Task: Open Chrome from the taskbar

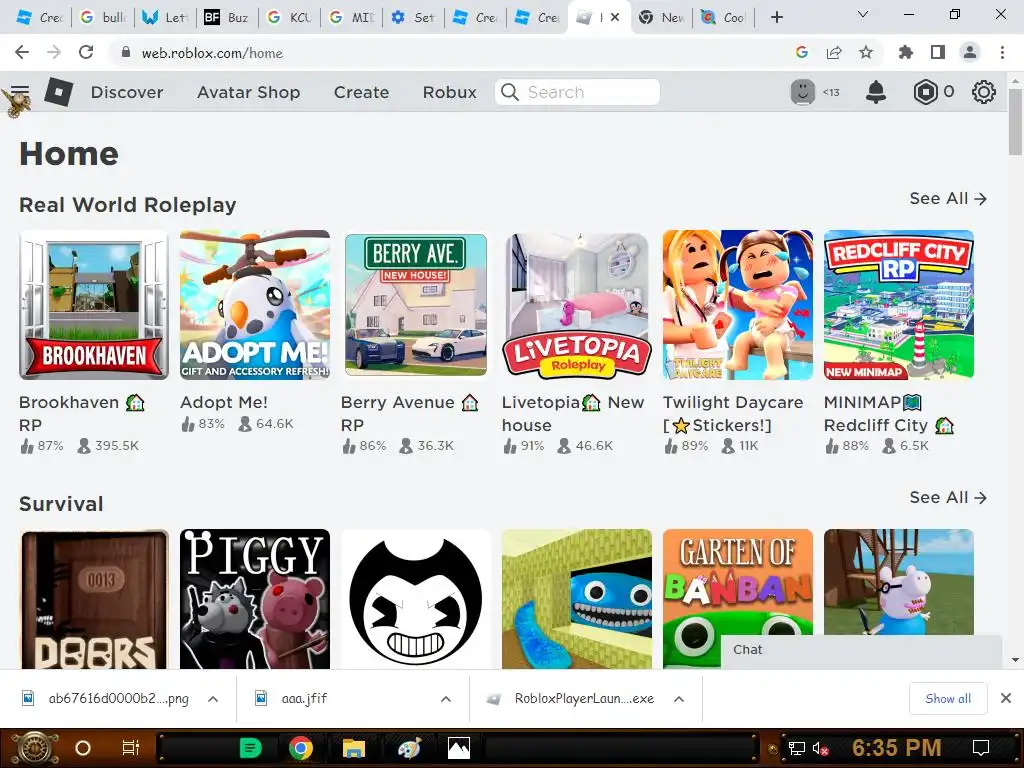Action: [x=300, y=748]
